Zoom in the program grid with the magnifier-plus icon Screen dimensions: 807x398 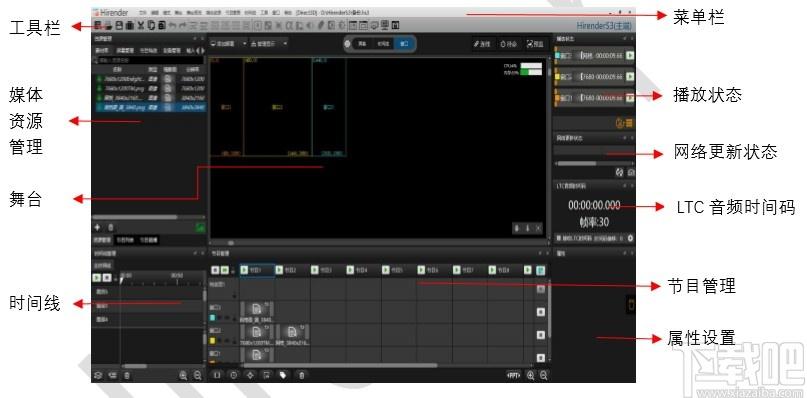coord(531,375)
